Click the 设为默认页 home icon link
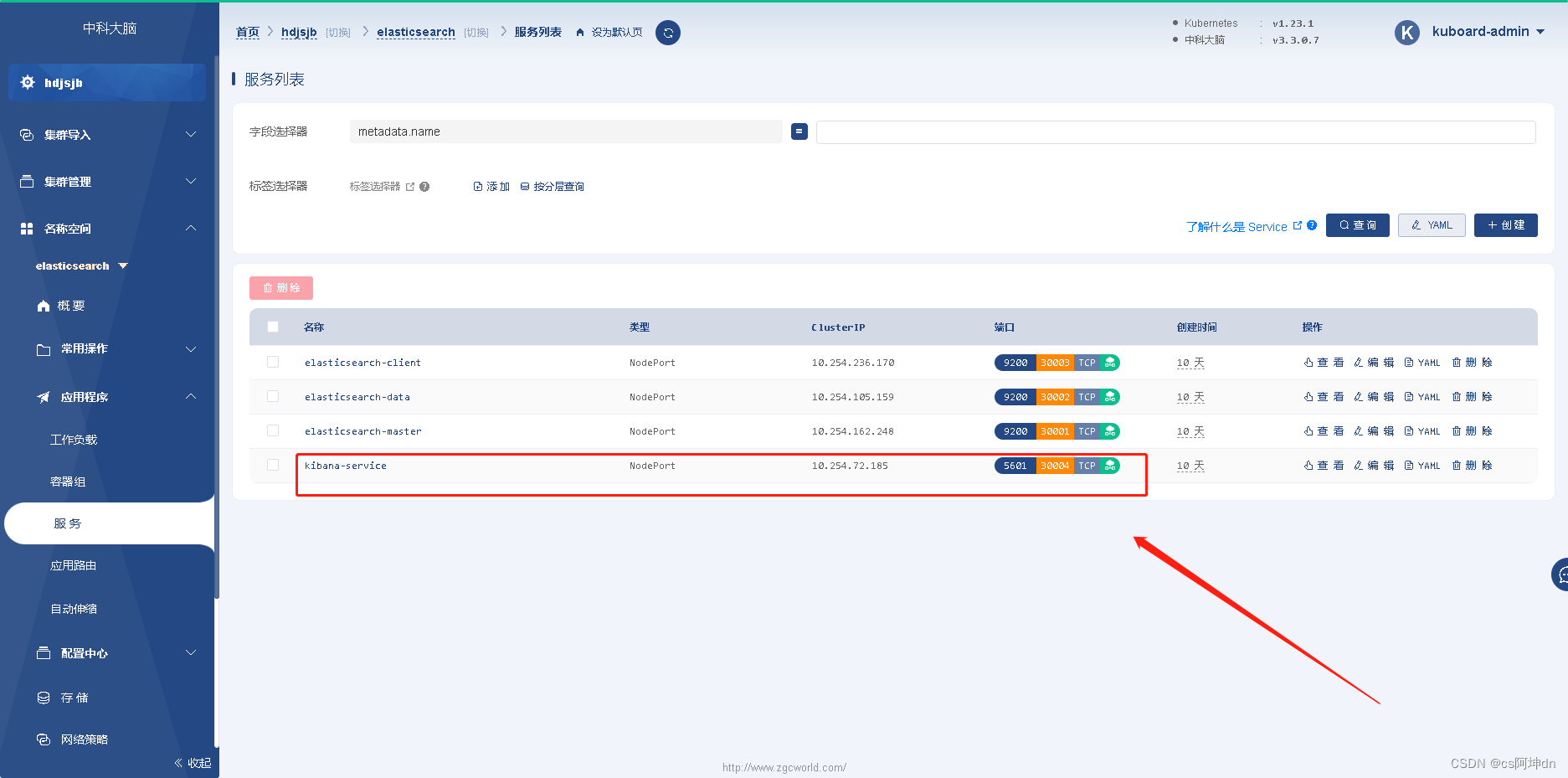This screenshot has width=1568, height=778. 609,33
